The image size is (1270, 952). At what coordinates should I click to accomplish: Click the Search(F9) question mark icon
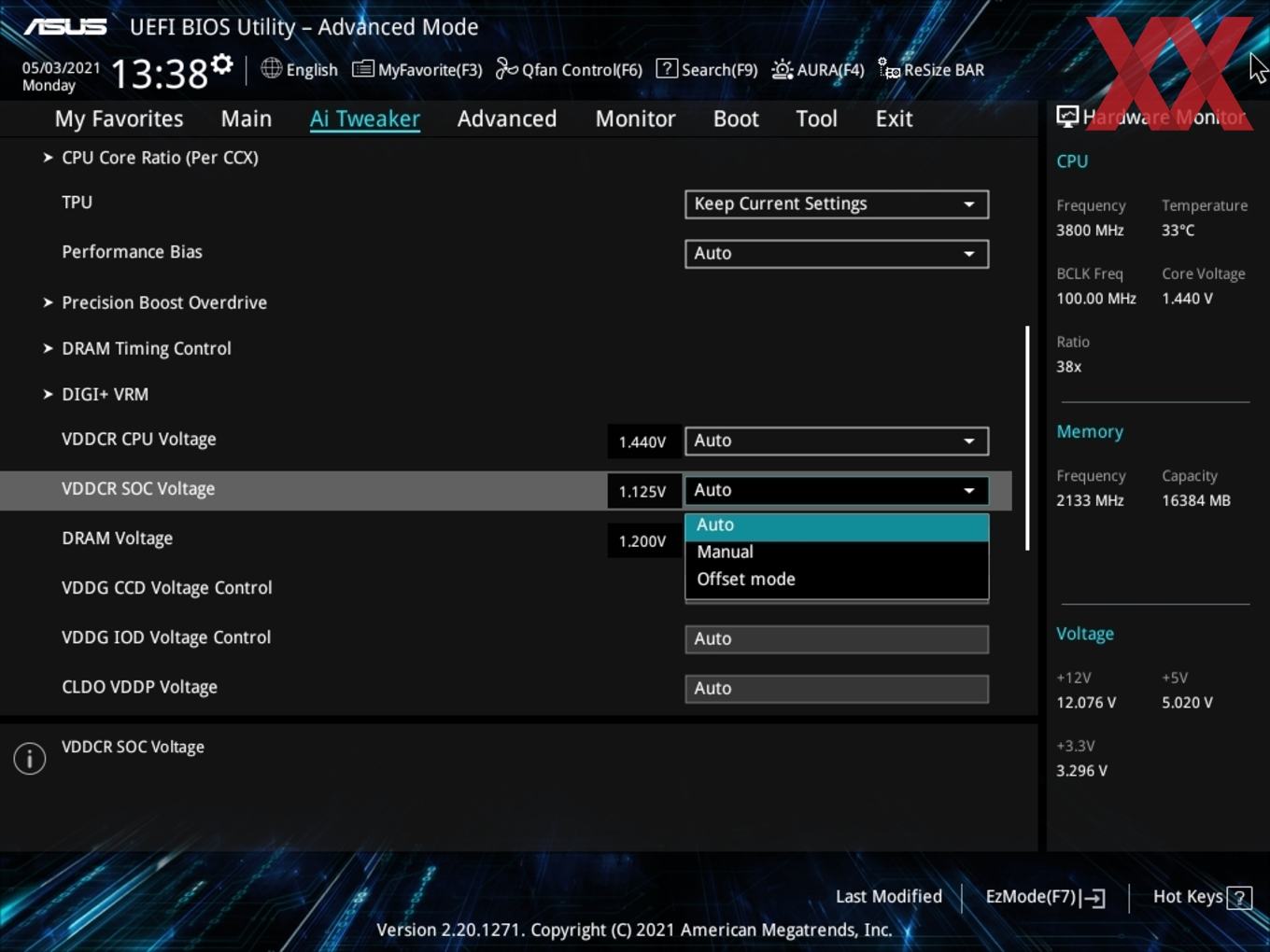pos(667,68)
